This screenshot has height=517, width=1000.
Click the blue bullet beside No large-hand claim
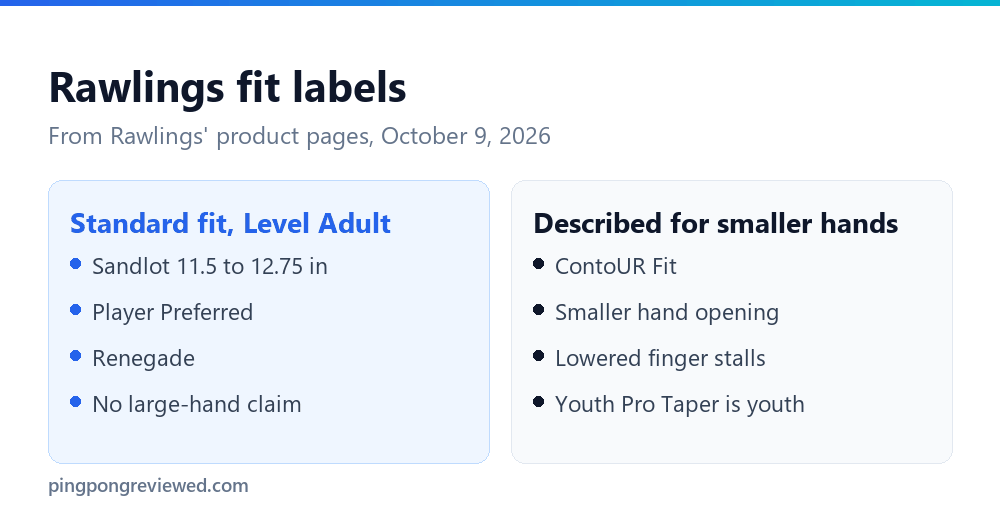75,402
